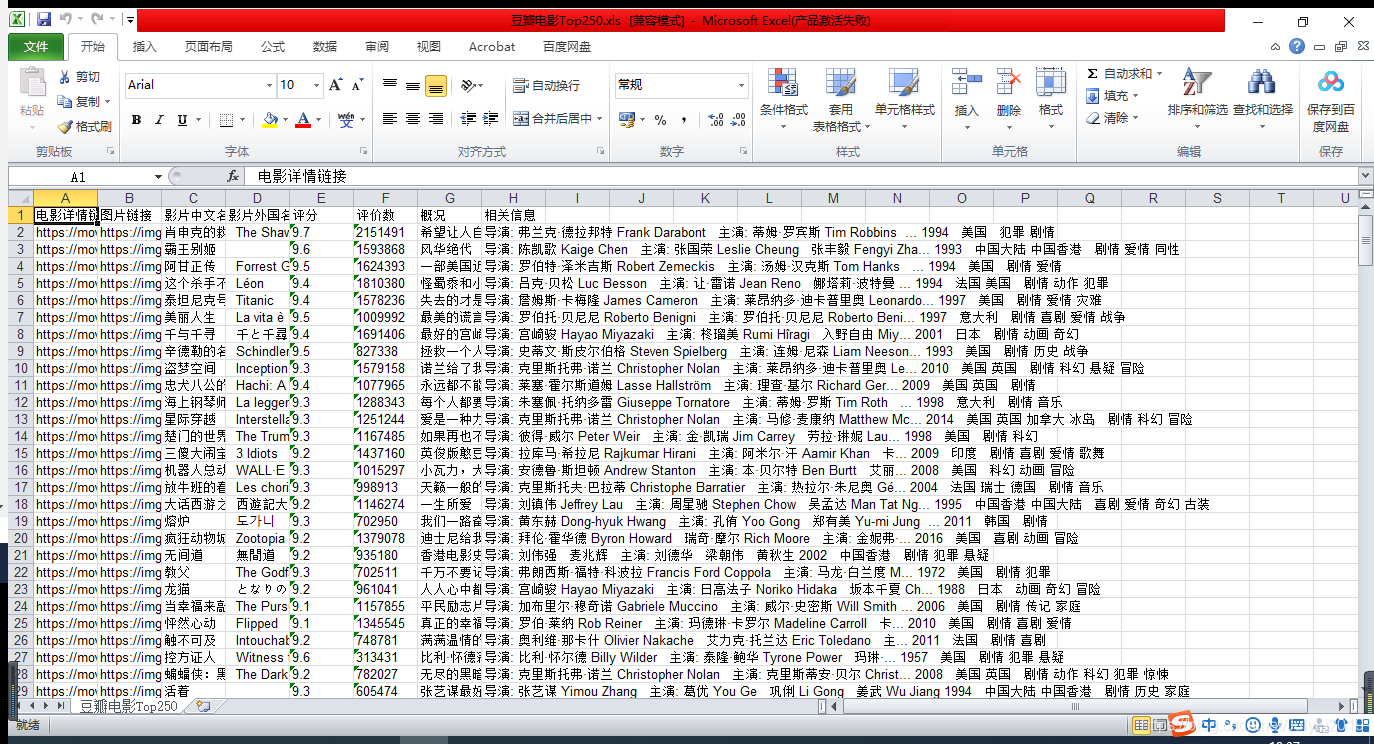Click the 删除 delete cells icon

(x=1008, y=83)
